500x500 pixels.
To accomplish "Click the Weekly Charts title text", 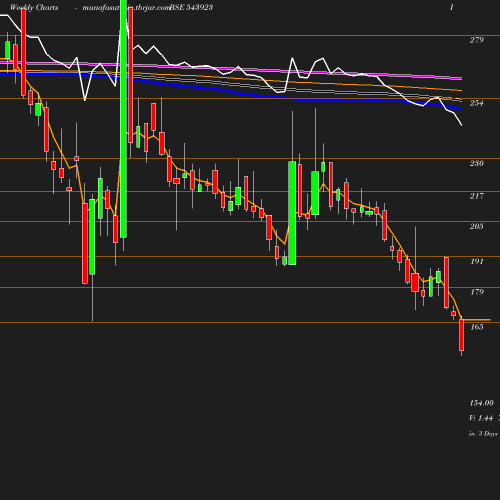I will pos(34,7).
